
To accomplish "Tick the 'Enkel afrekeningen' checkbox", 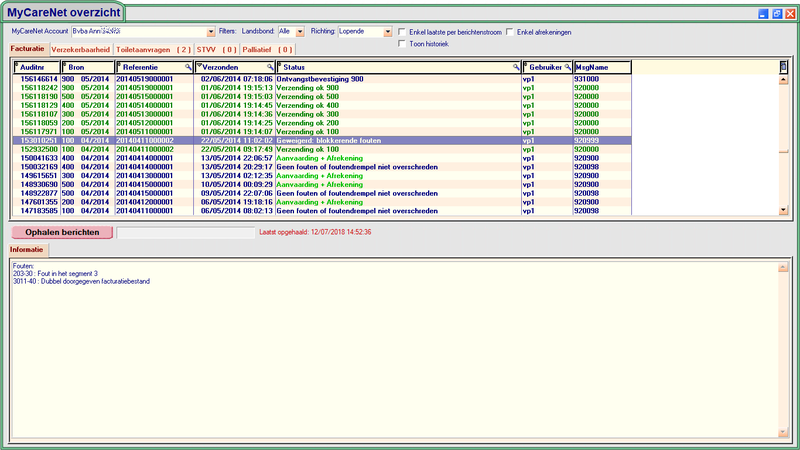I will click(x=511, y=32).
